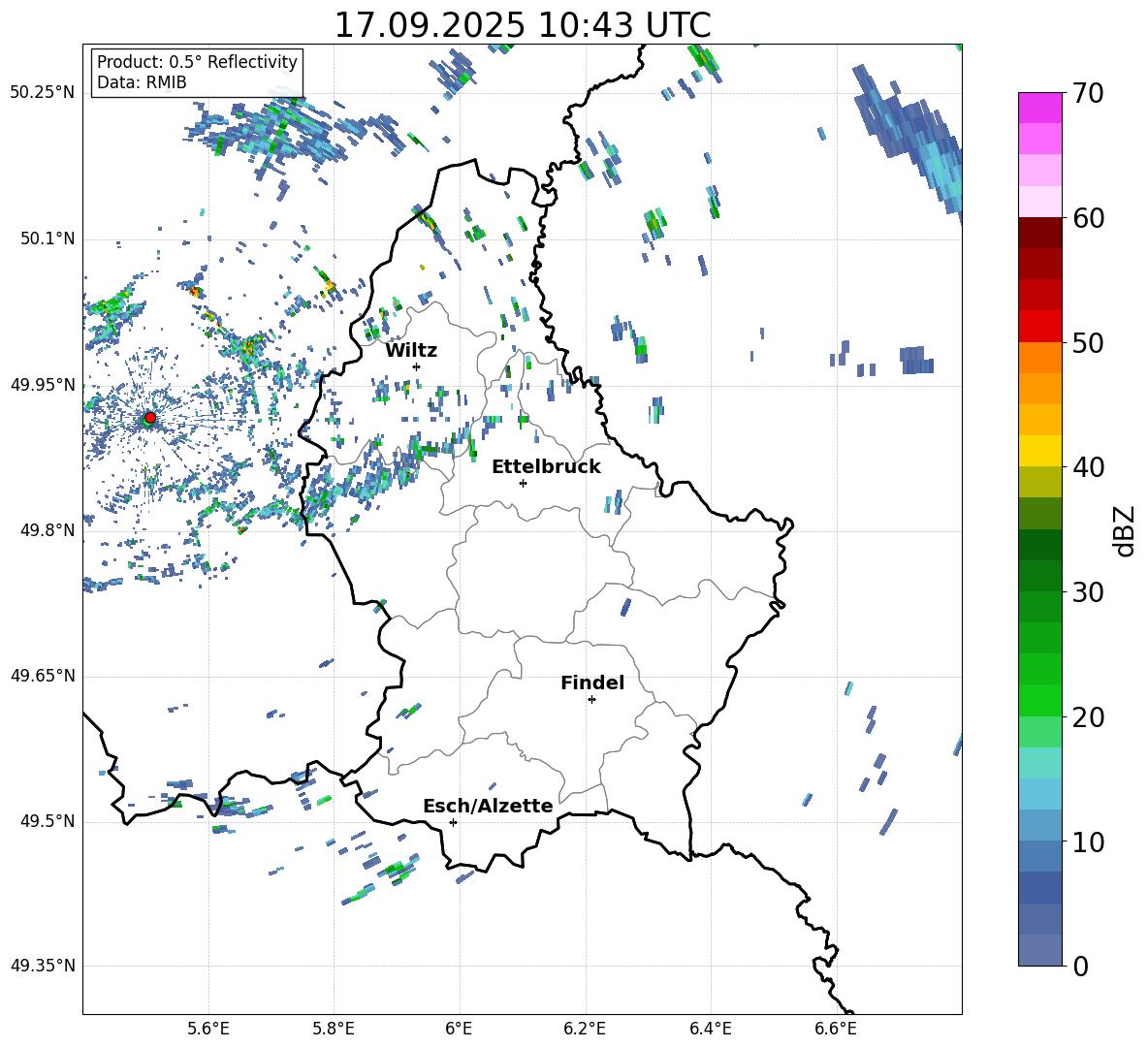Click the dark blue 0 dBZ colorbar segment
The width and height of the screenshot is (1148, 1048).
[x=1039, y=950]
